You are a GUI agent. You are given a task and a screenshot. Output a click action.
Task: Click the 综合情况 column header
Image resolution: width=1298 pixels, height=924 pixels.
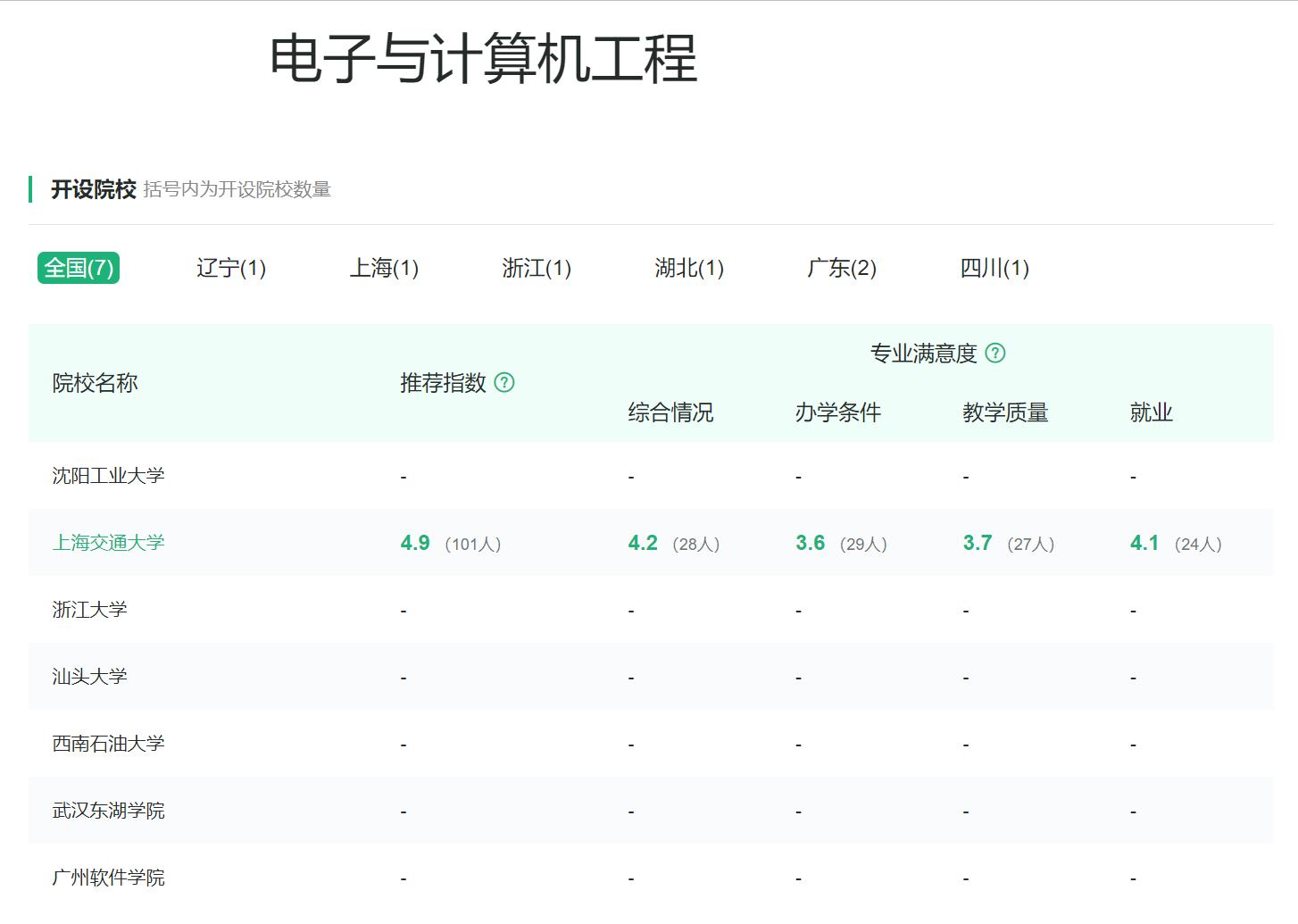[x=670, y=412]
